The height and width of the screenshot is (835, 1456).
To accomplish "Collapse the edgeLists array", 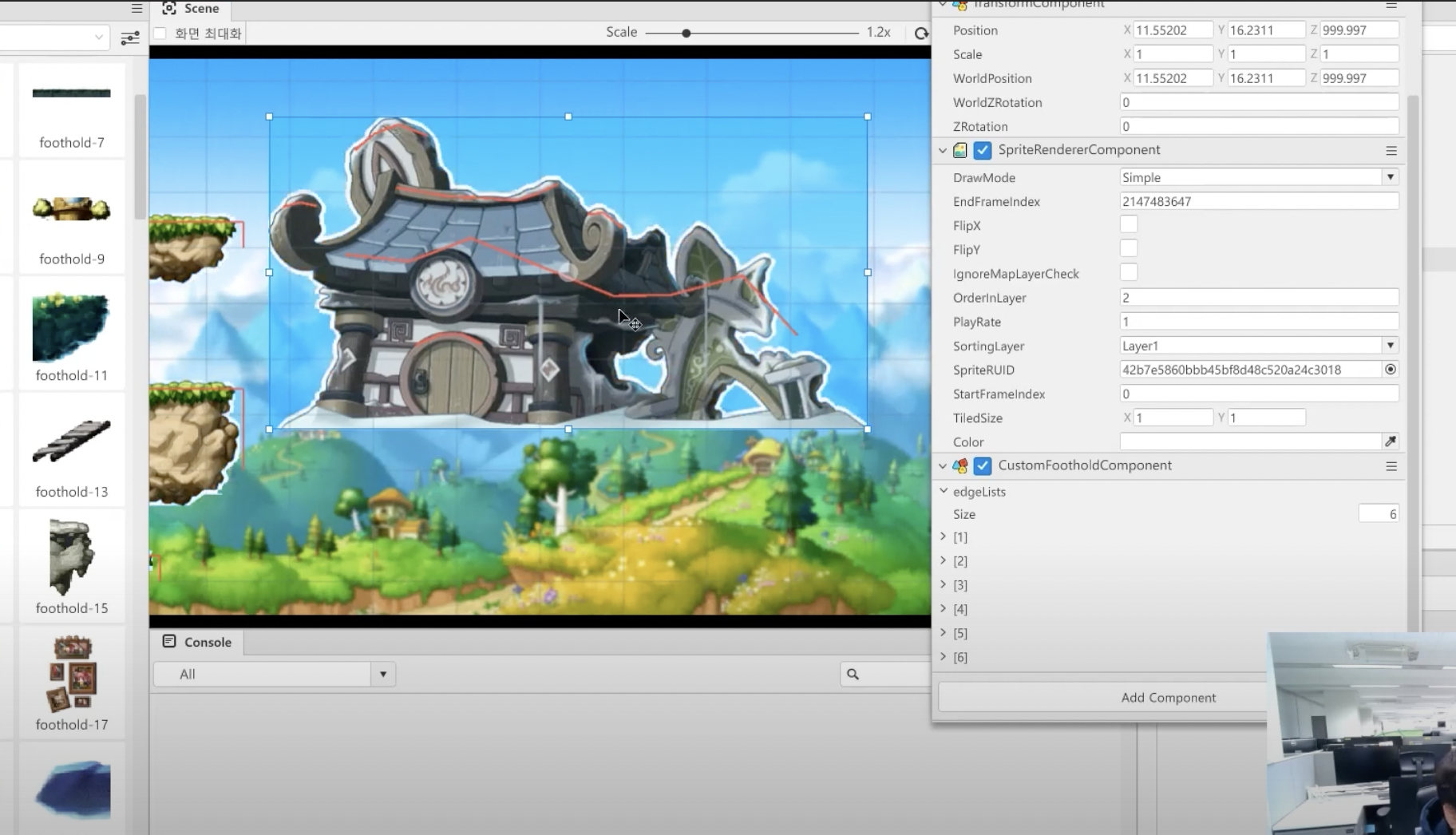I will 944,491.
